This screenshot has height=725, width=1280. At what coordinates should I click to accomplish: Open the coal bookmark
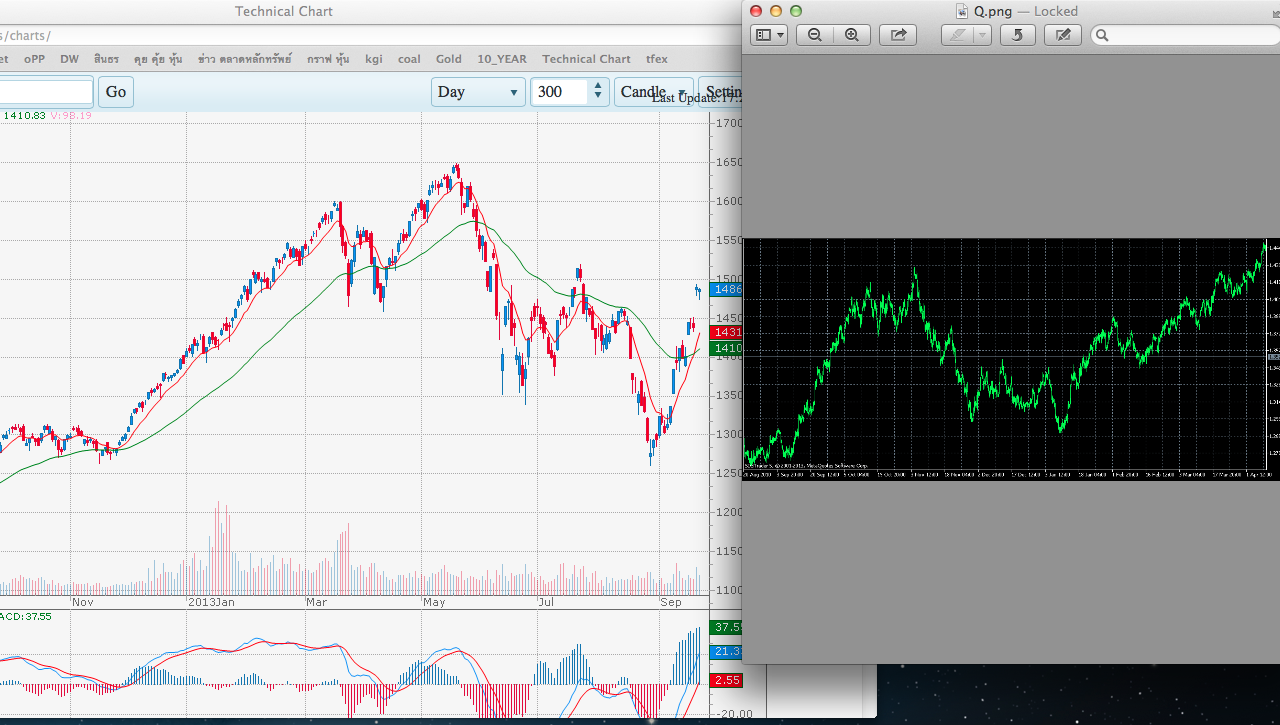(409, 59)
